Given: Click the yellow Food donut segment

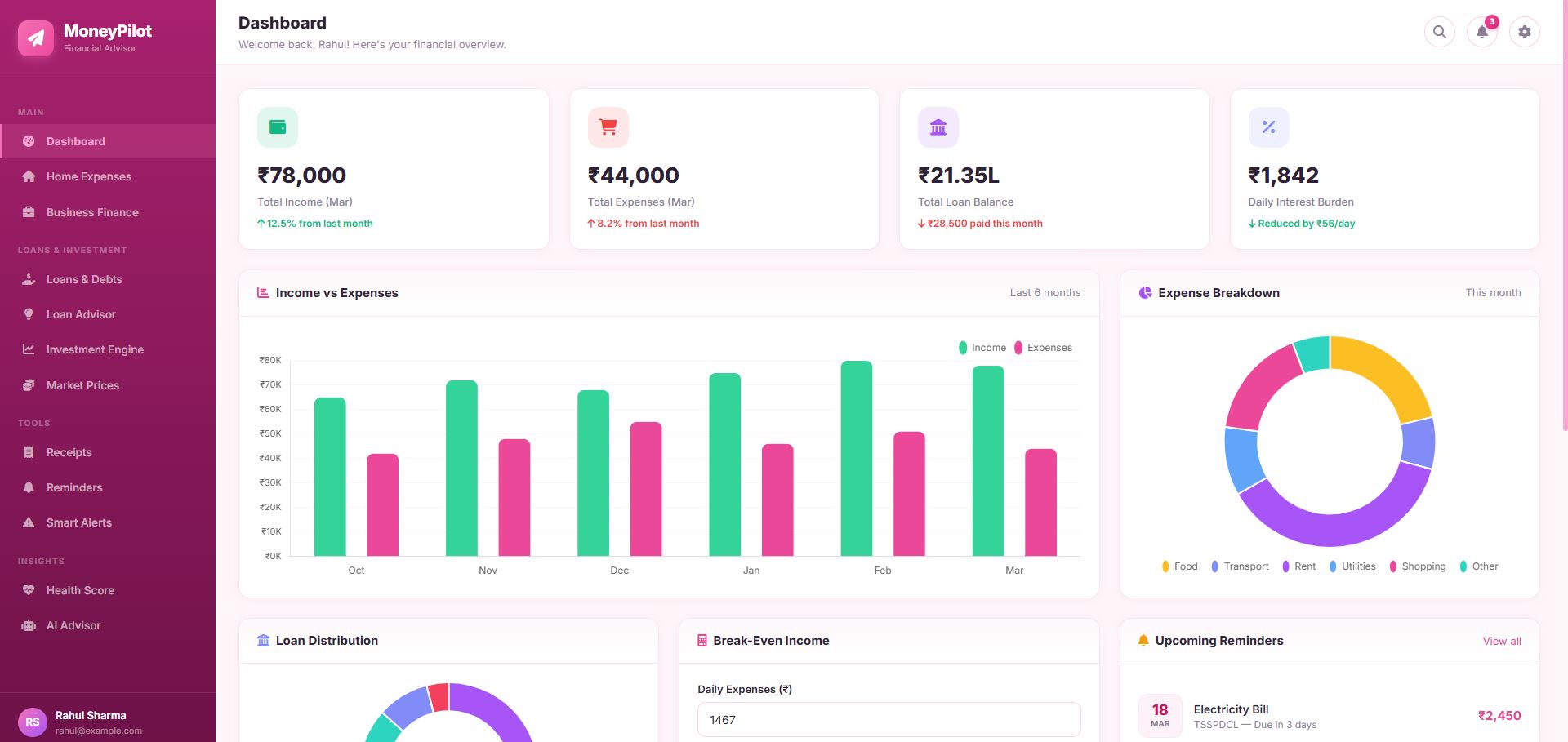Looking at the screenshot, I should pos(1385,371).
